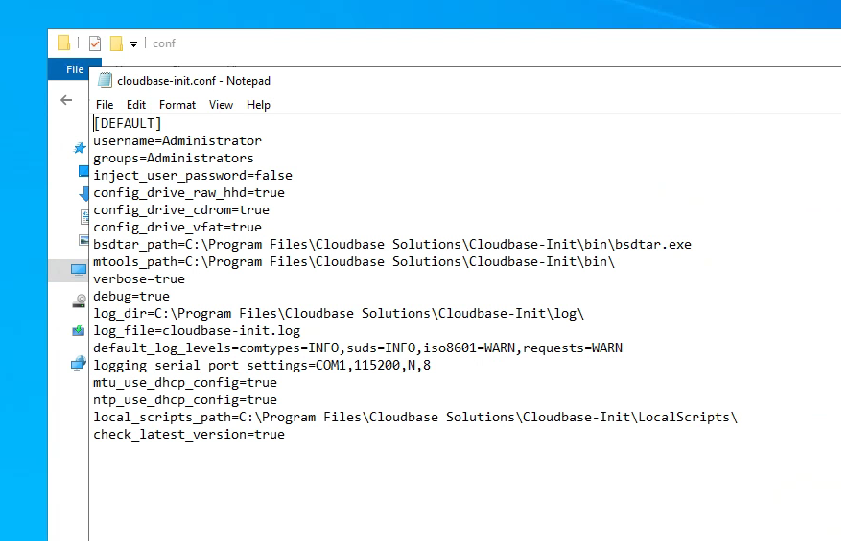Click the Downloads arrow icon in sidebar
841x541 pixels.
tap(84, 193)
